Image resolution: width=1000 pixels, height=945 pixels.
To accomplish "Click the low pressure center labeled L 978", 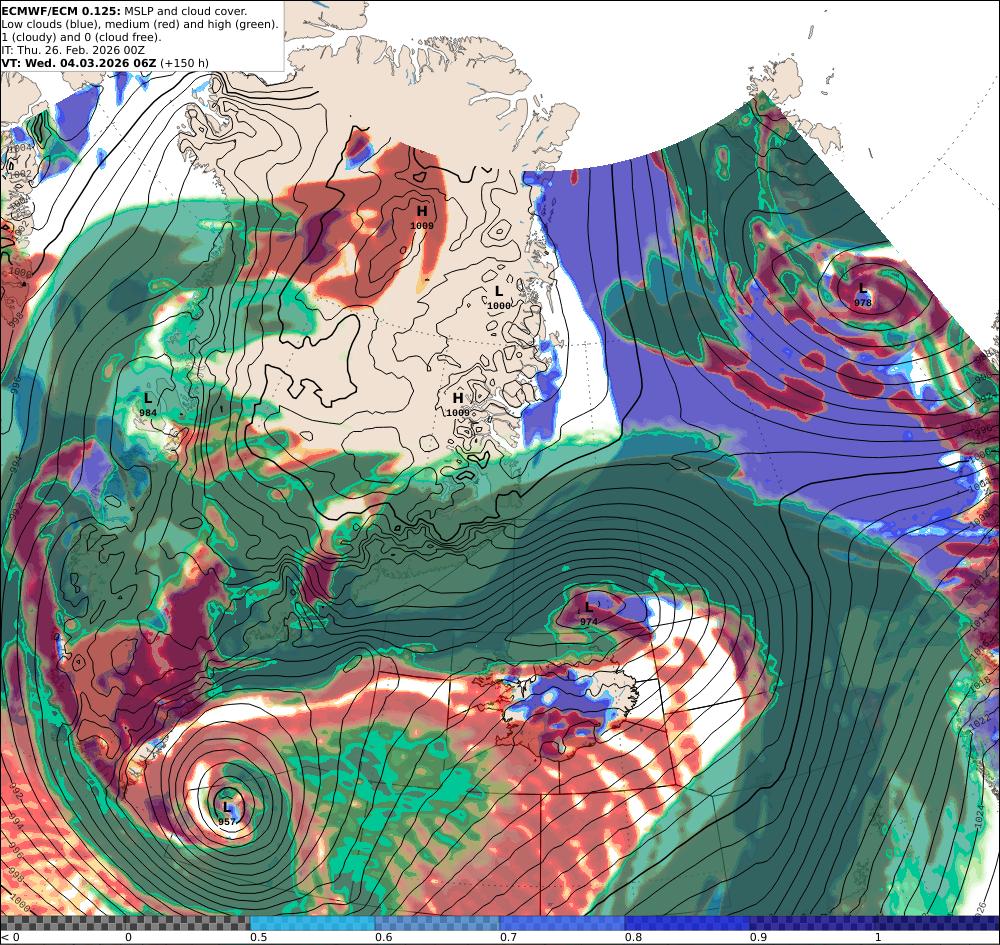I will pos(863,295).
